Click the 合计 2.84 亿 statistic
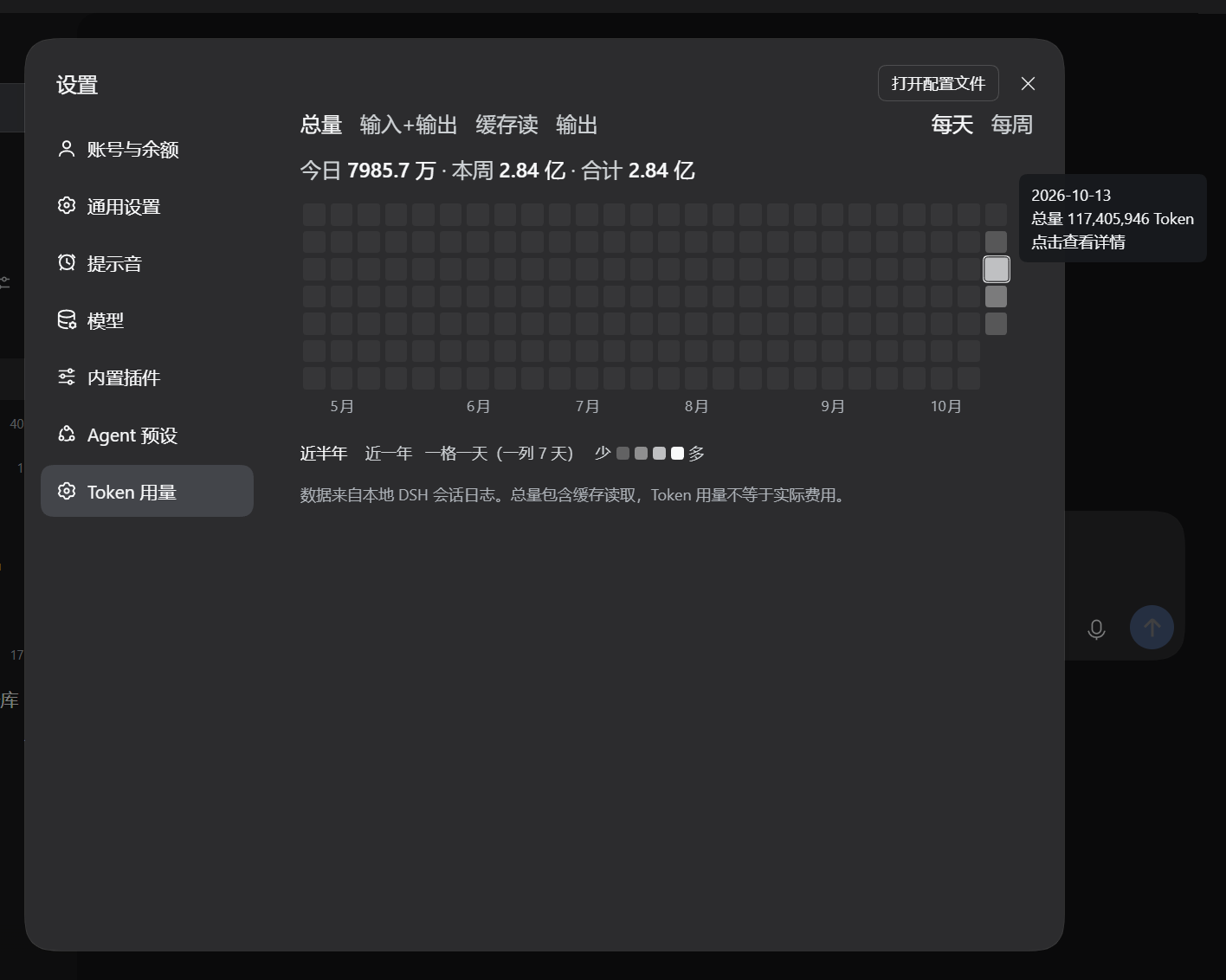Screen dimensions: 1226x980 pos(638,171)
